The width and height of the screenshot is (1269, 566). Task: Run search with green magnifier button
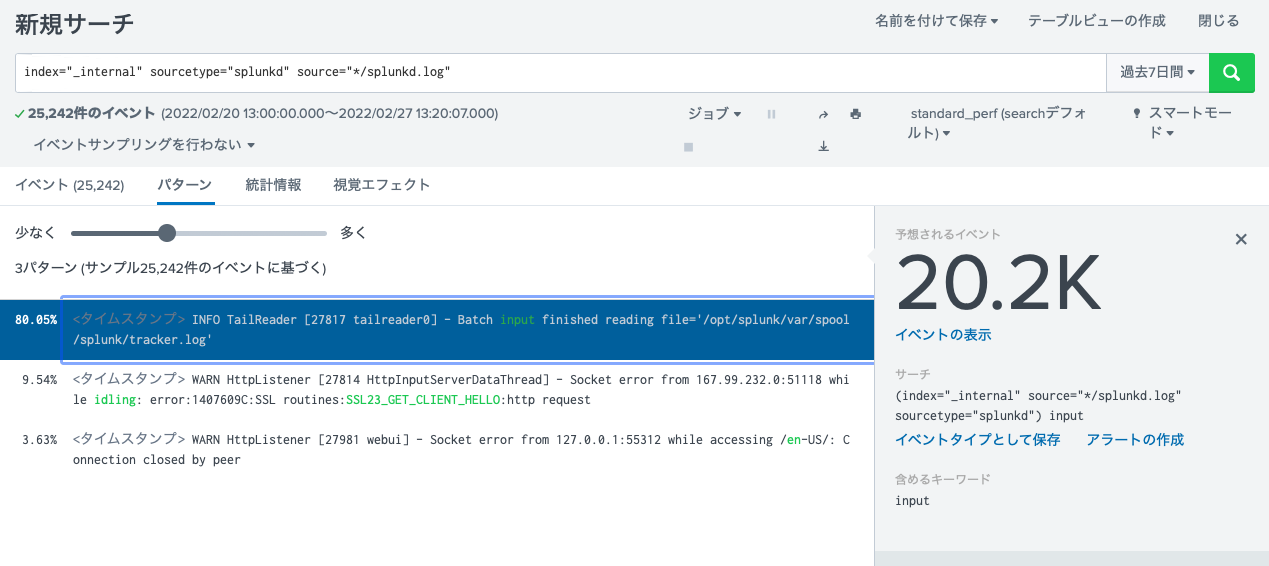(x=1231, y=72)
